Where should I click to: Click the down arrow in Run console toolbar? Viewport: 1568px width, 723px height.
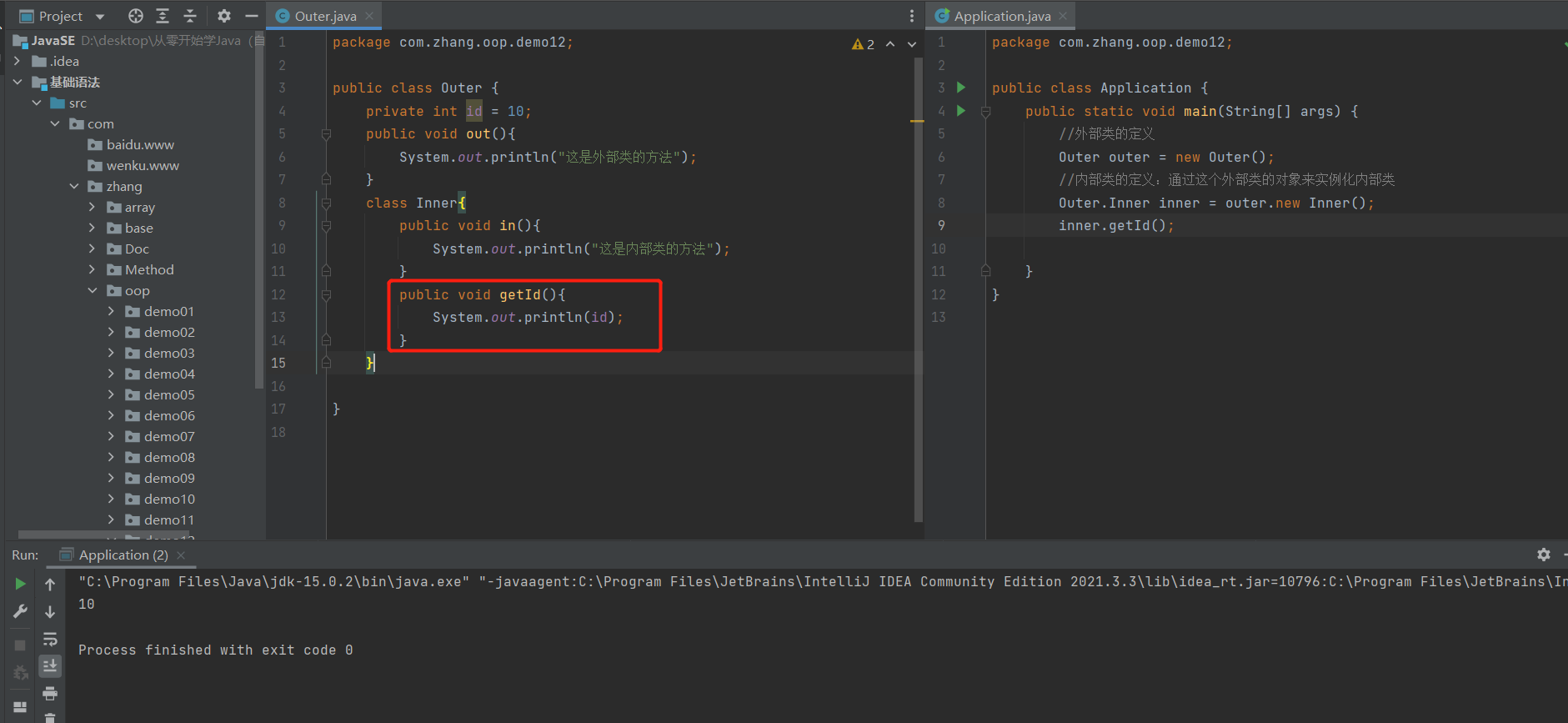(x=50, y=612)
